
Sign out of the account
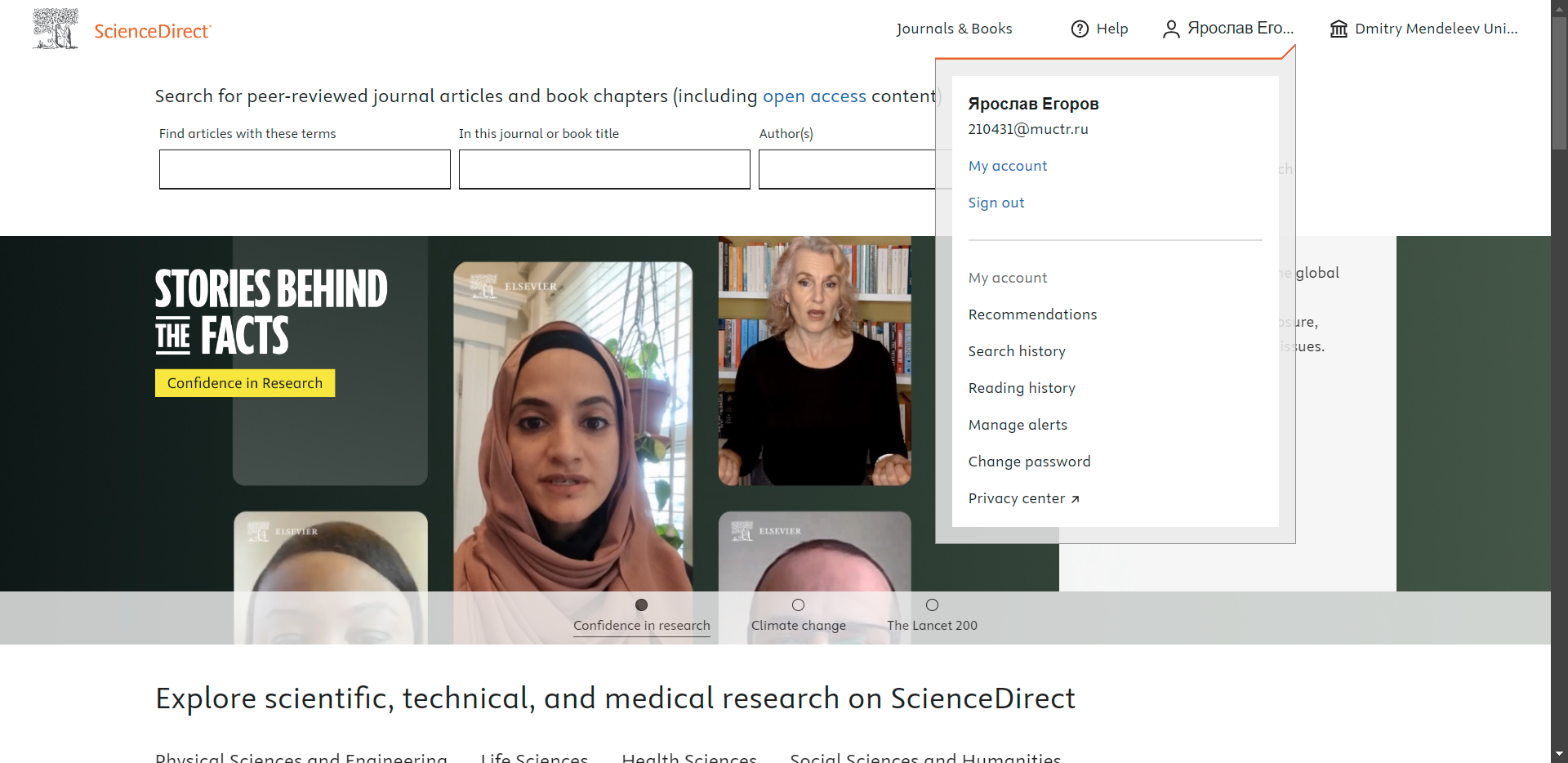[x=996, y=203]
